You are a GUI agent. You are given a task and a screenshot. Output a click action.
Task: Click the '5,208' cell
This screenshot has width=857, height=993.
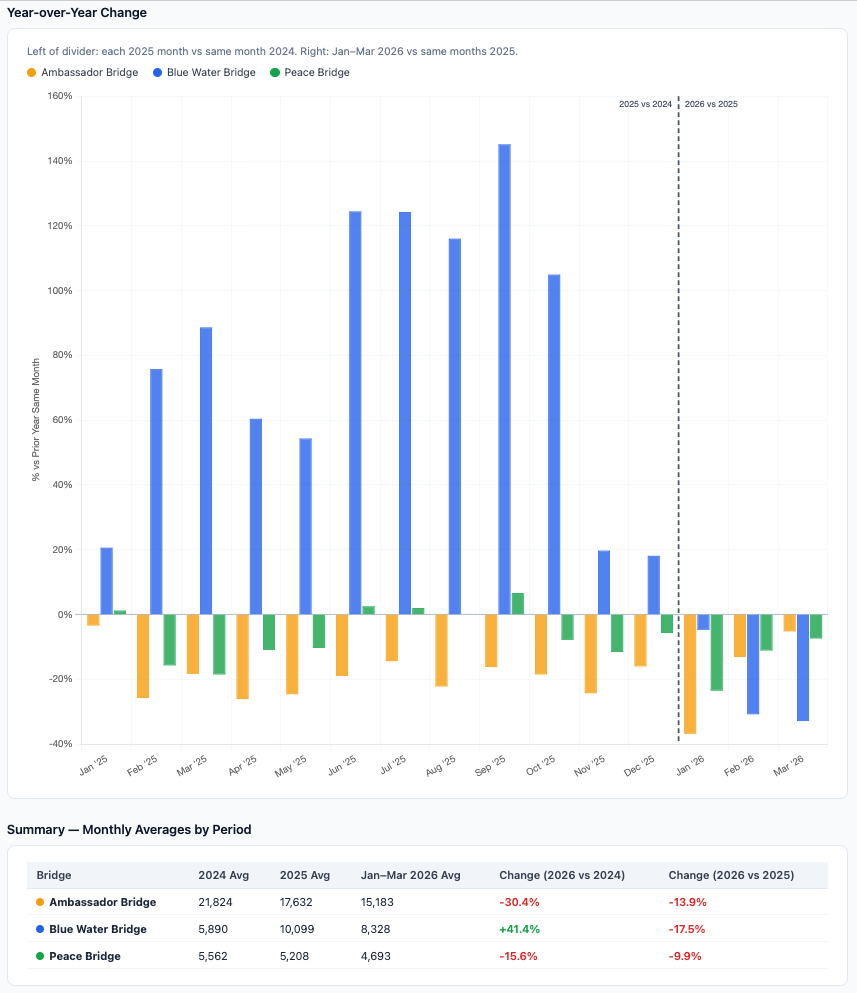[295, 956]
